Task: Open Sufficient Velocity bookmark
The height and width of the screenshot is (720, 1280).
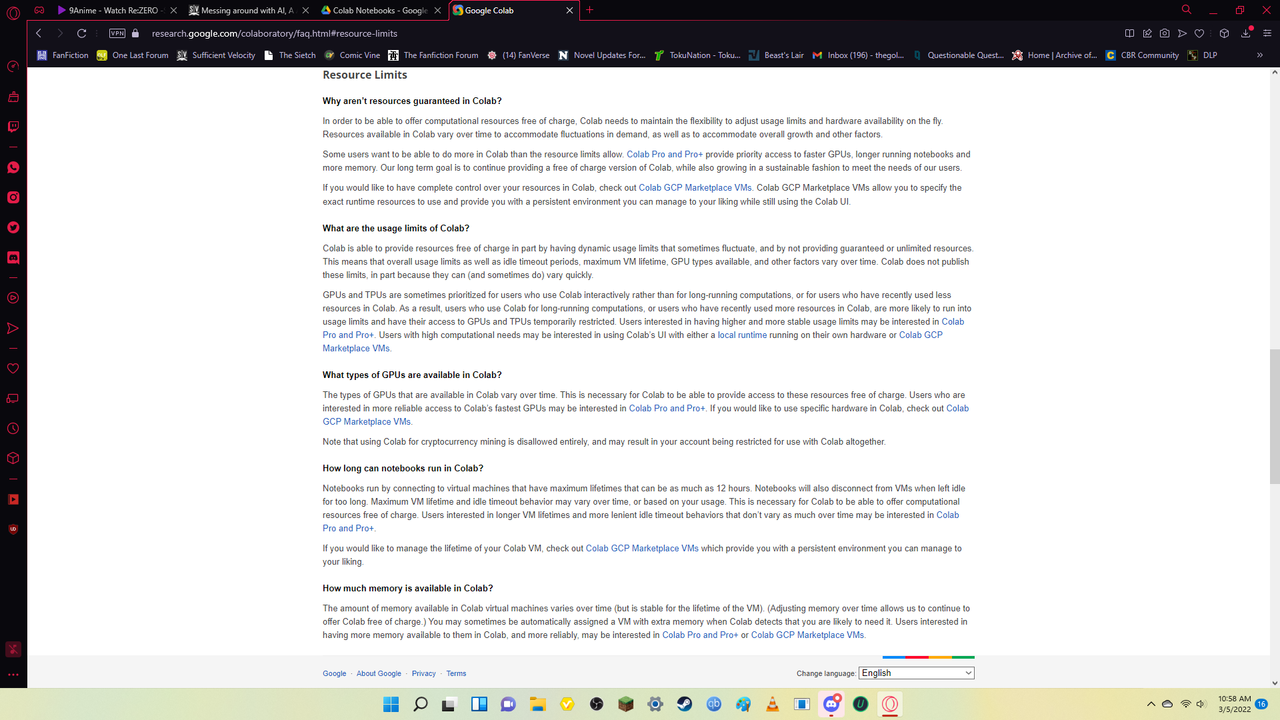Action: click(x=215, y=55)
